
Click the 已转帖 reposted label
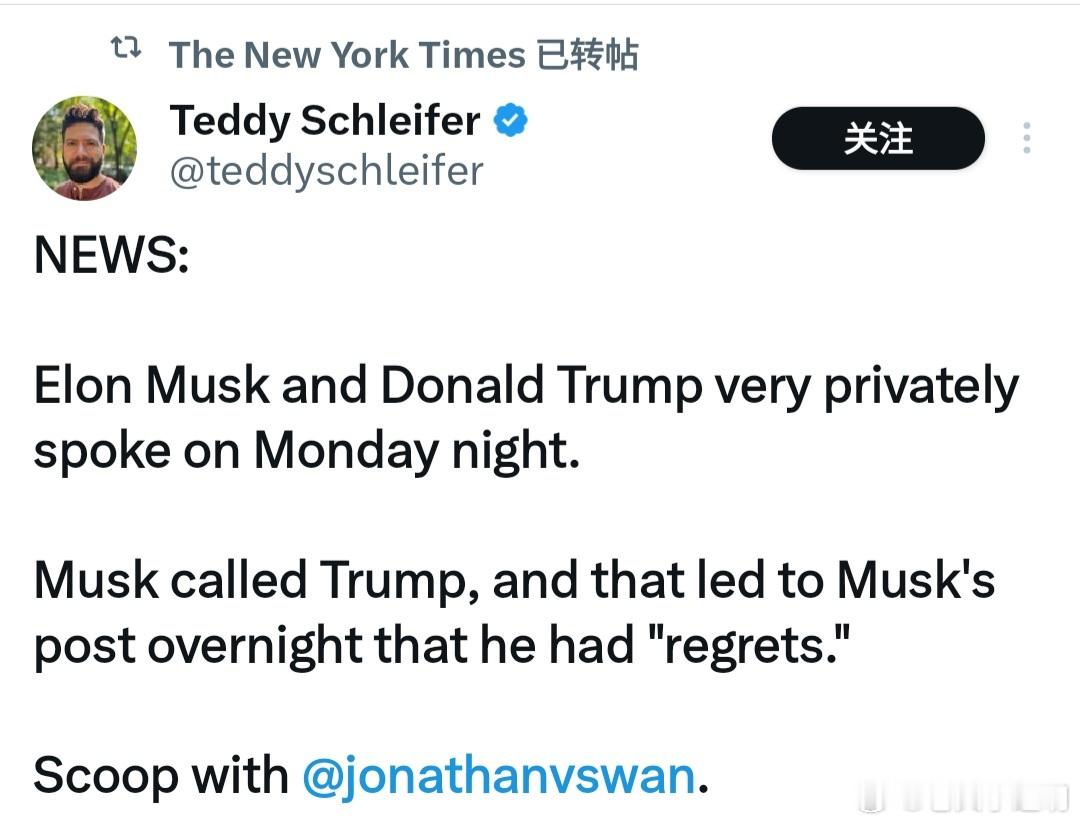(x=587, y=55)
